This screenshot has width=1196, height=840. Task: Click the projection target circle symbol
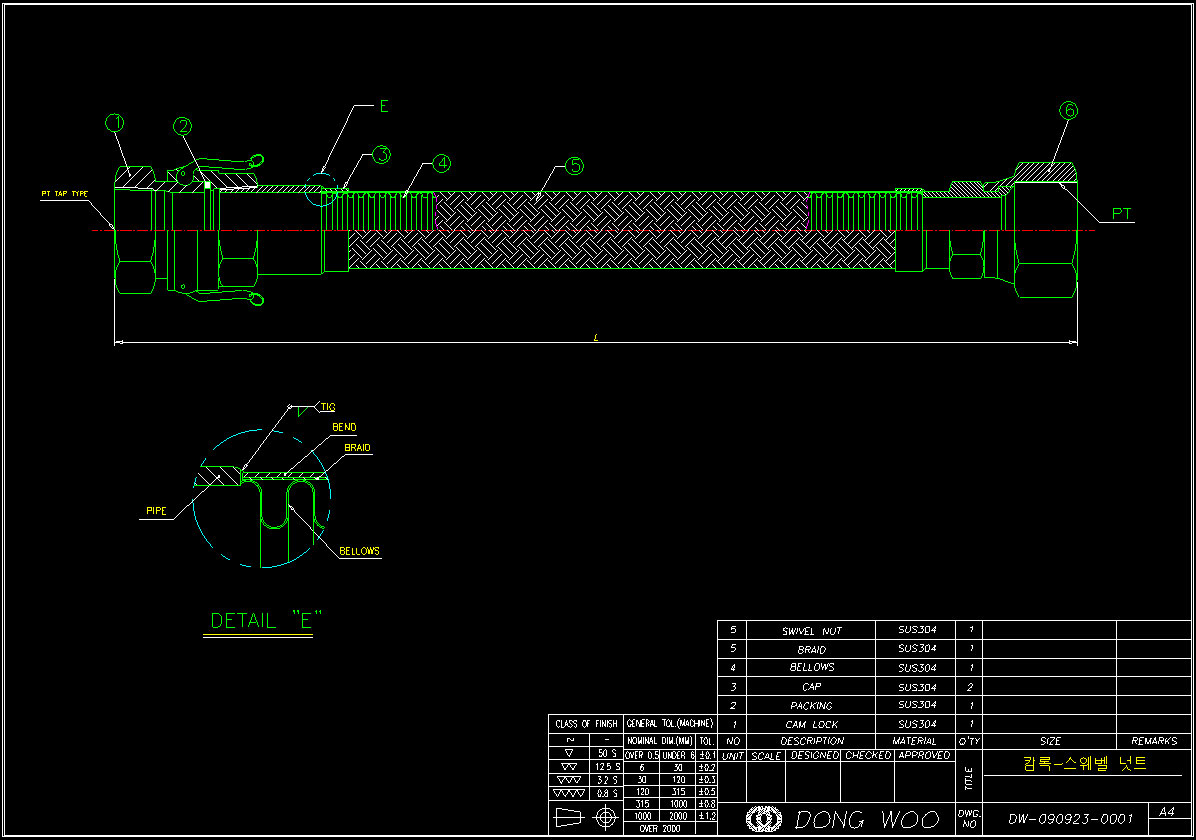606,818
